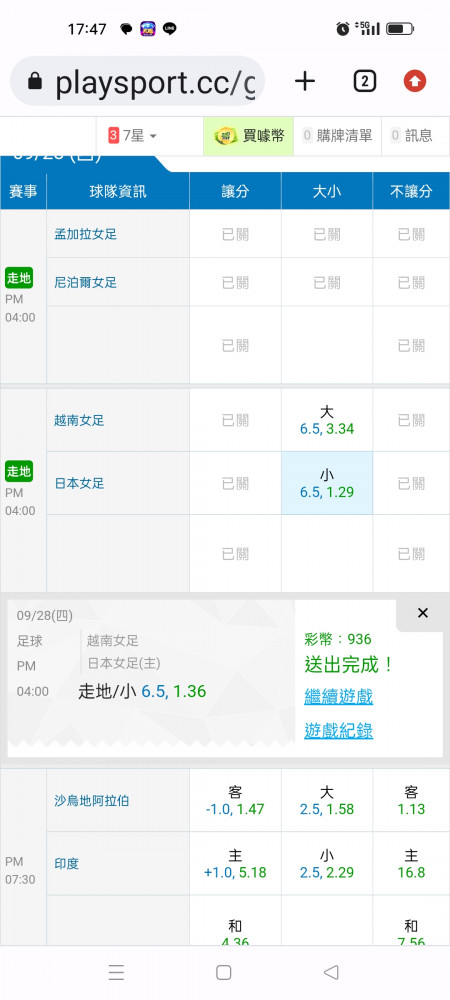This screenshot has height=1000, width=450.
Task: Expand the 7星 dropdown menu
Action: pos(133,135)
